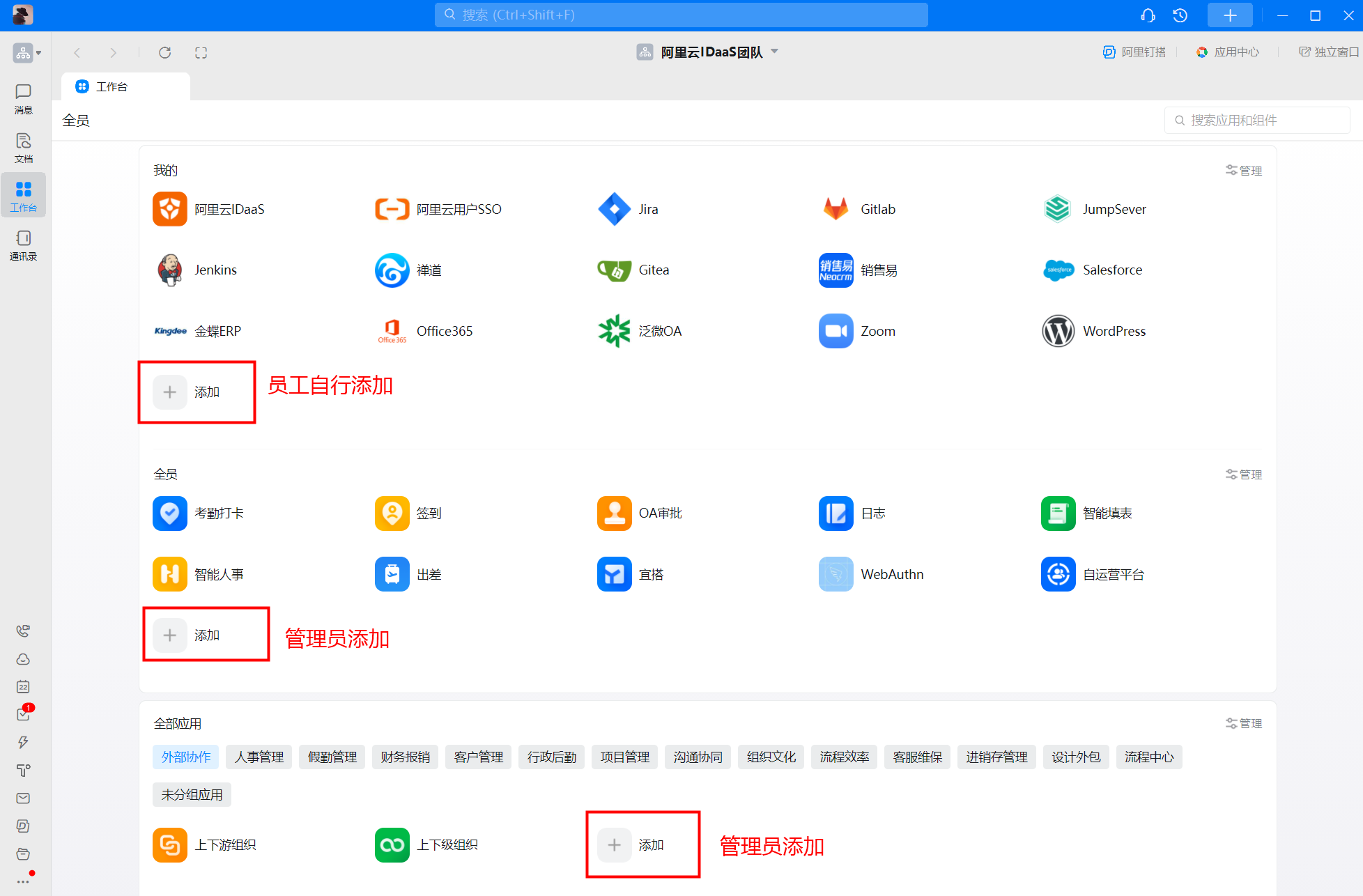This screenshot has width=1363, height=896.
Task: Open the calendar icon in sidebar
Action: pyautogui.click(x=23, y=687)
